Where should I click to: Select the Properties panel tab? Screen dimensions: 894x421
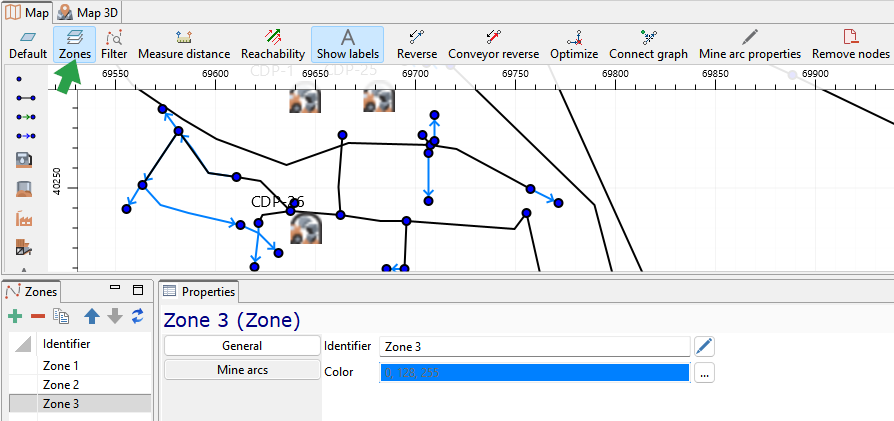(x=199, y=292)
